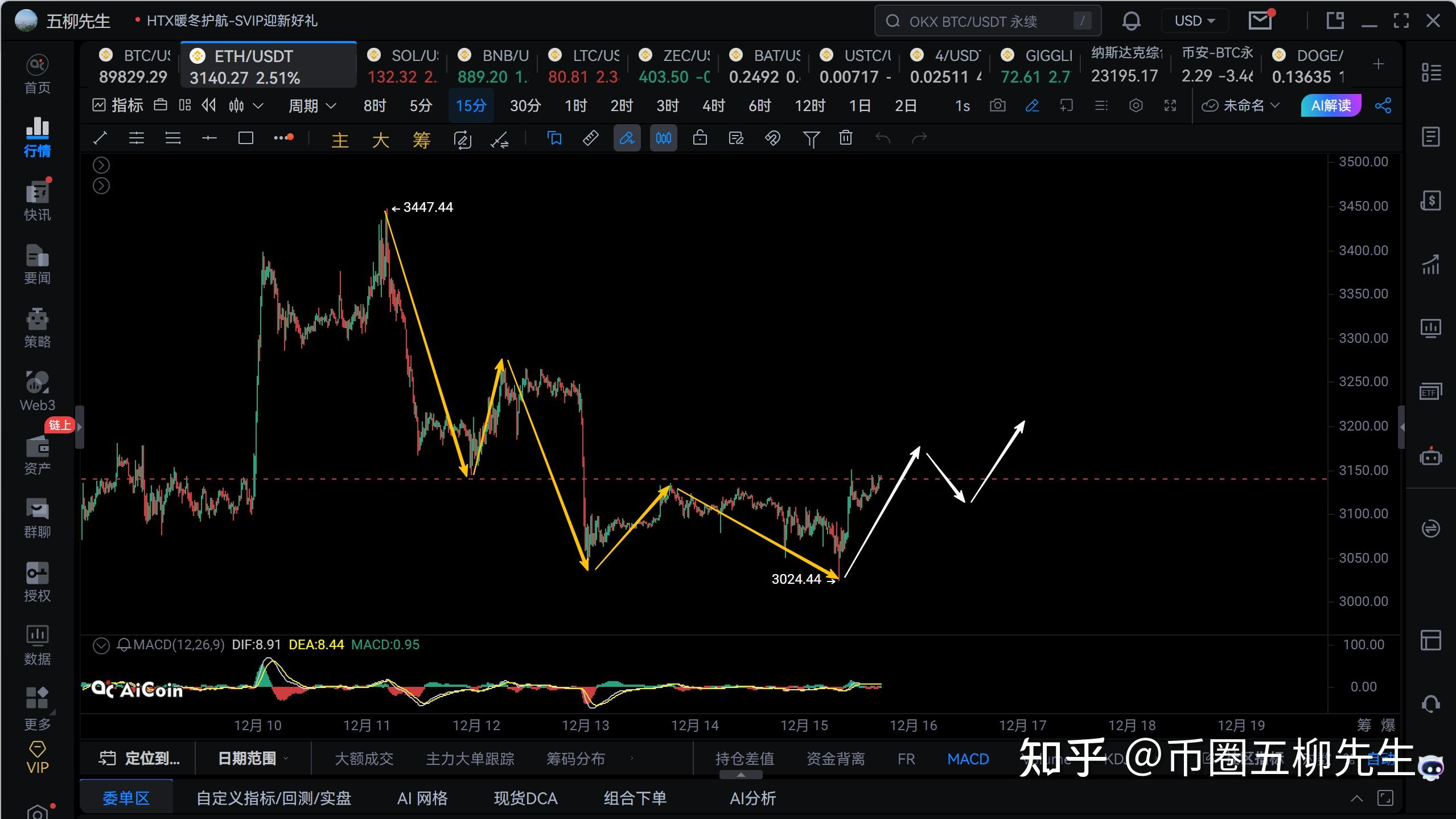This screenshot has width=1456, height=819.
Task: Collapse the MACD indicator panel
Action: (101, 645)
